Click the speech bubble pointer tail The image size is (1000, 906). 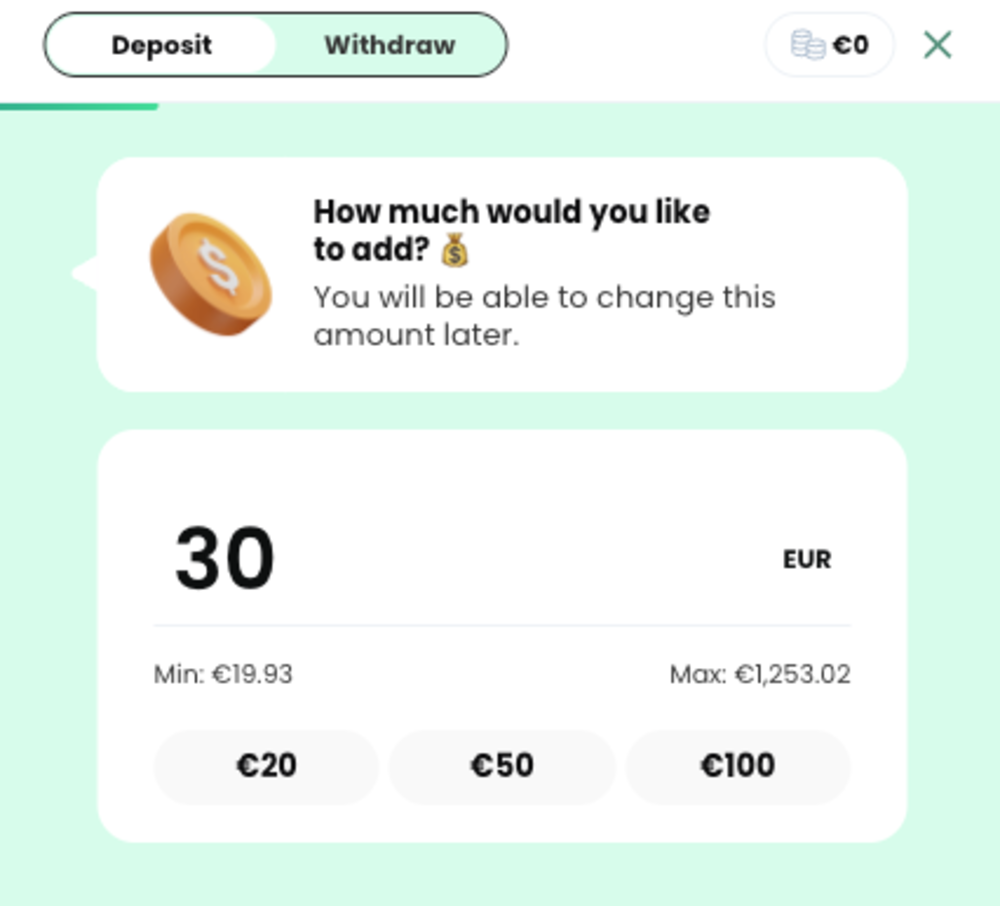[84, 273]
